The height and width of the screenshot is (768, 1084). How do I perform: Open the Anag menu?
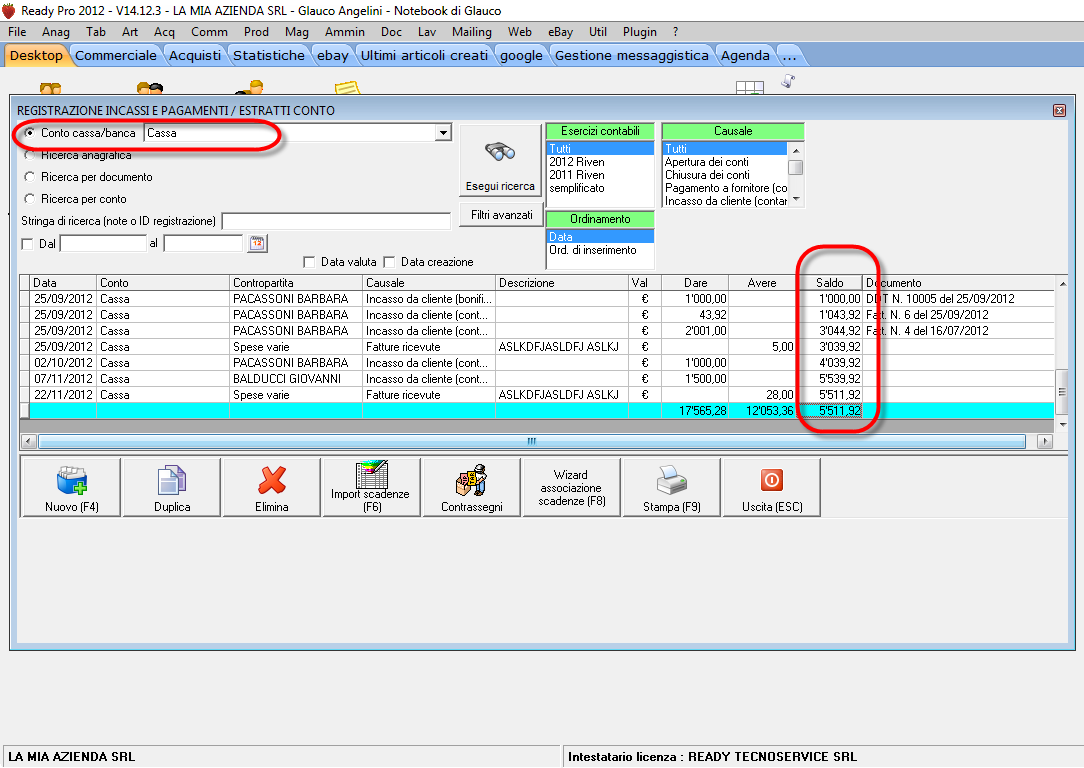click(x=56, y=32)
